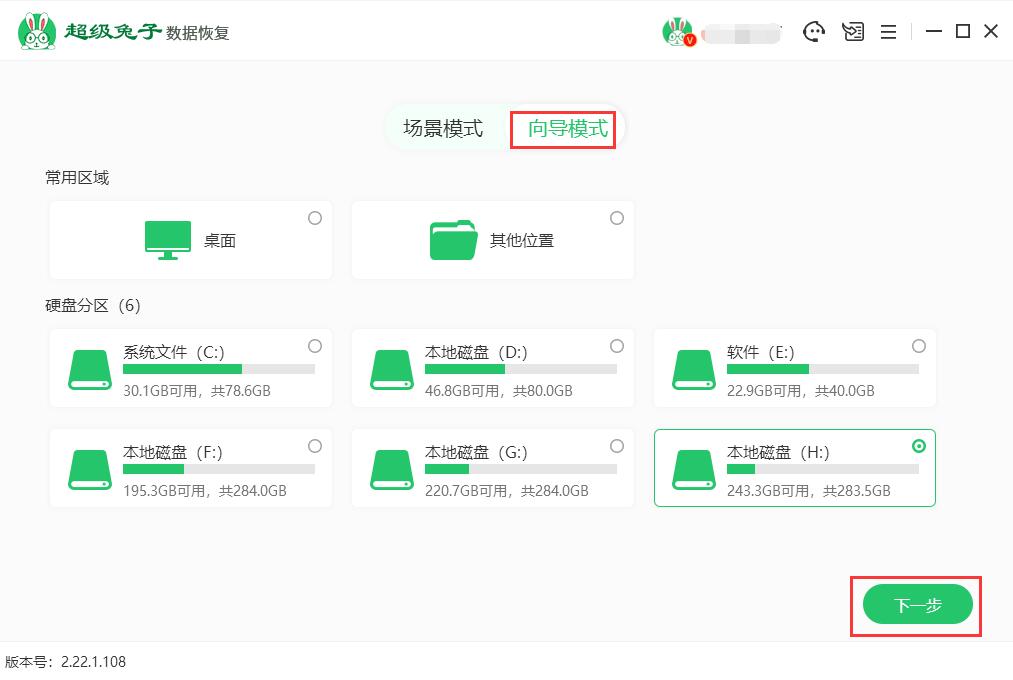Click the drive icon for 本地磁盘 (F:)

click(89, 468)
